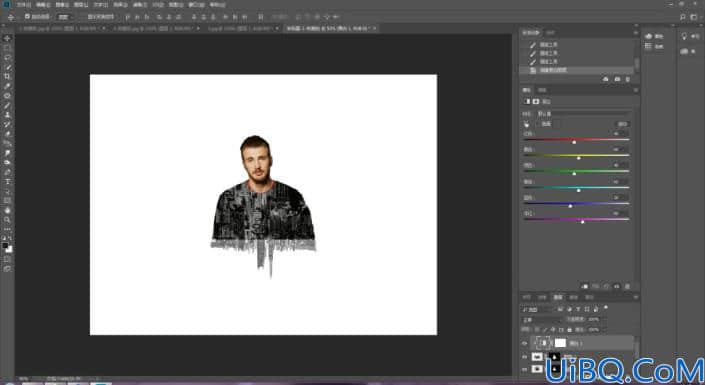Open the layer filter kind dropdown
This screenshot has width=705, height=385.
pos(537,309)
